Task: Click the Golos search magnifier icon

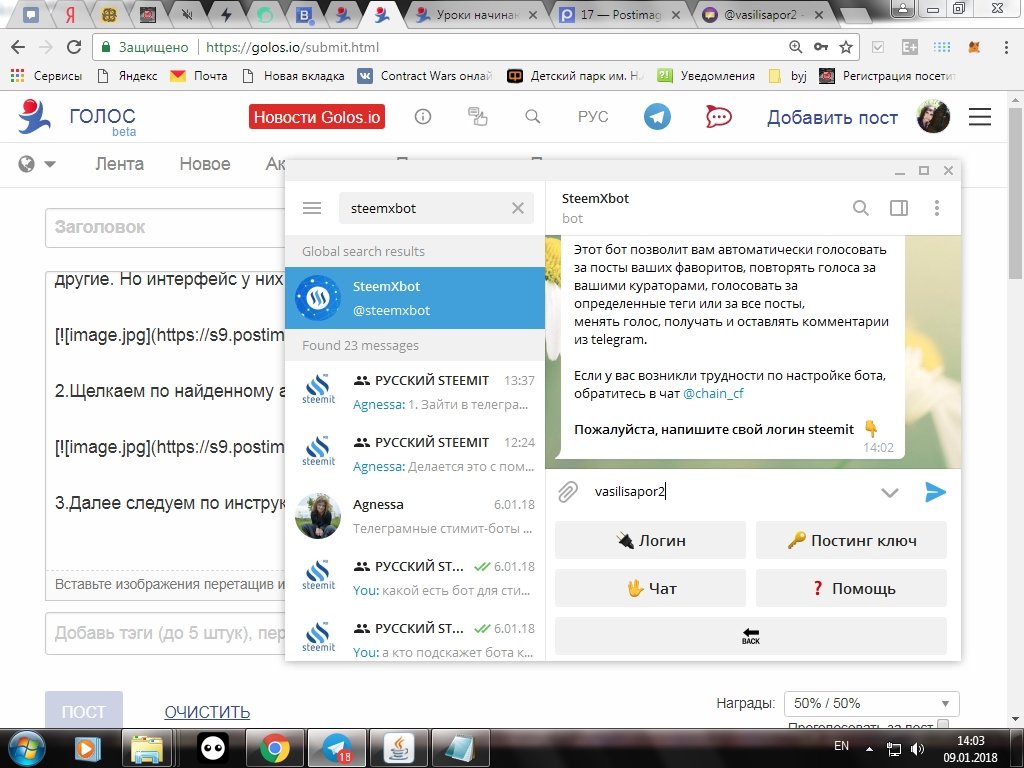Action: [533, 117]
